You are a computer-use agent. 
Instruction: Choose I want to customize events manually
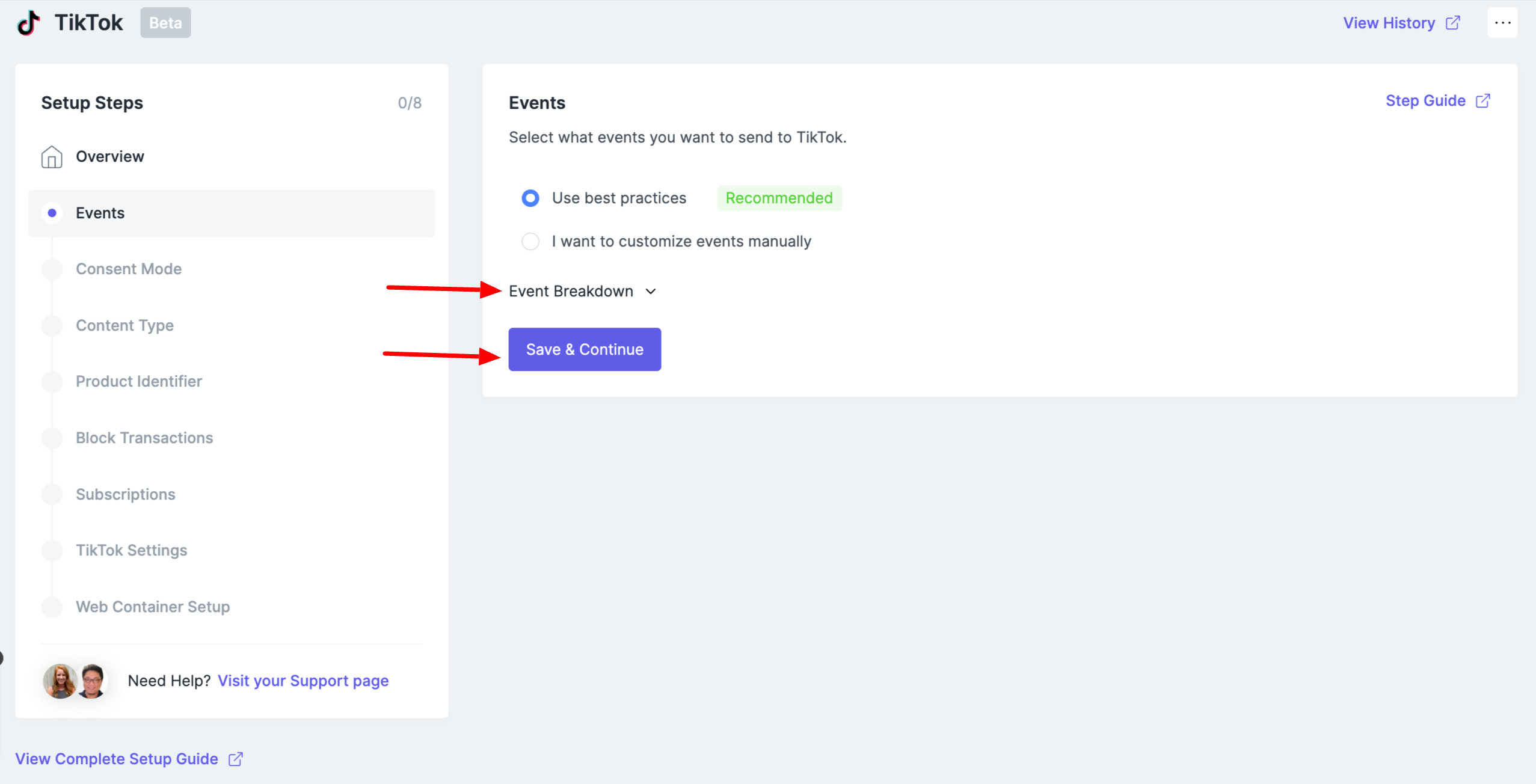pyautogui.click(x=530, y=241)
